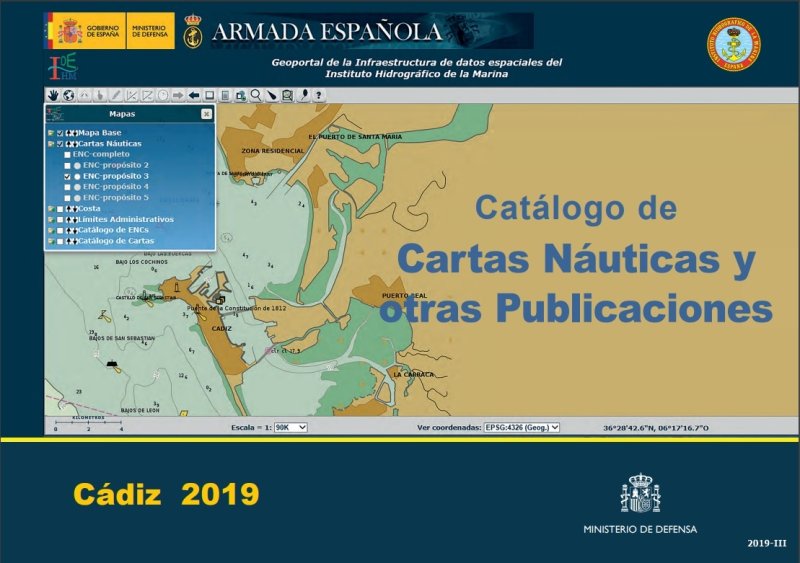Open the EPSG:4326 coordinates dropdown

coord(521,427)
